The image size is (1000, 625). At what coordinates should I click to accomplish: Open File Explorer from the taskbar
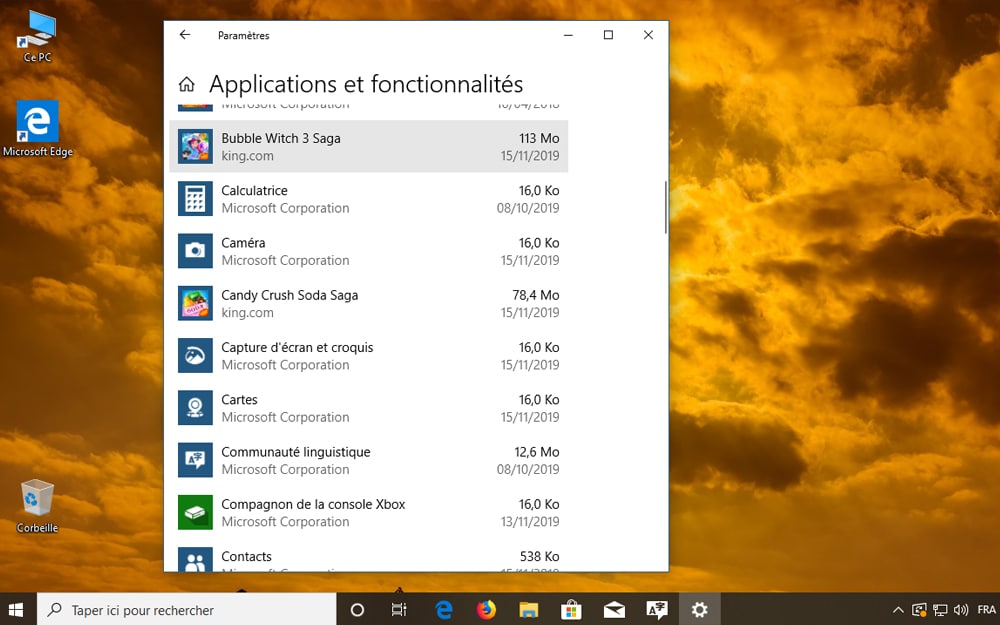click(529, 610)
